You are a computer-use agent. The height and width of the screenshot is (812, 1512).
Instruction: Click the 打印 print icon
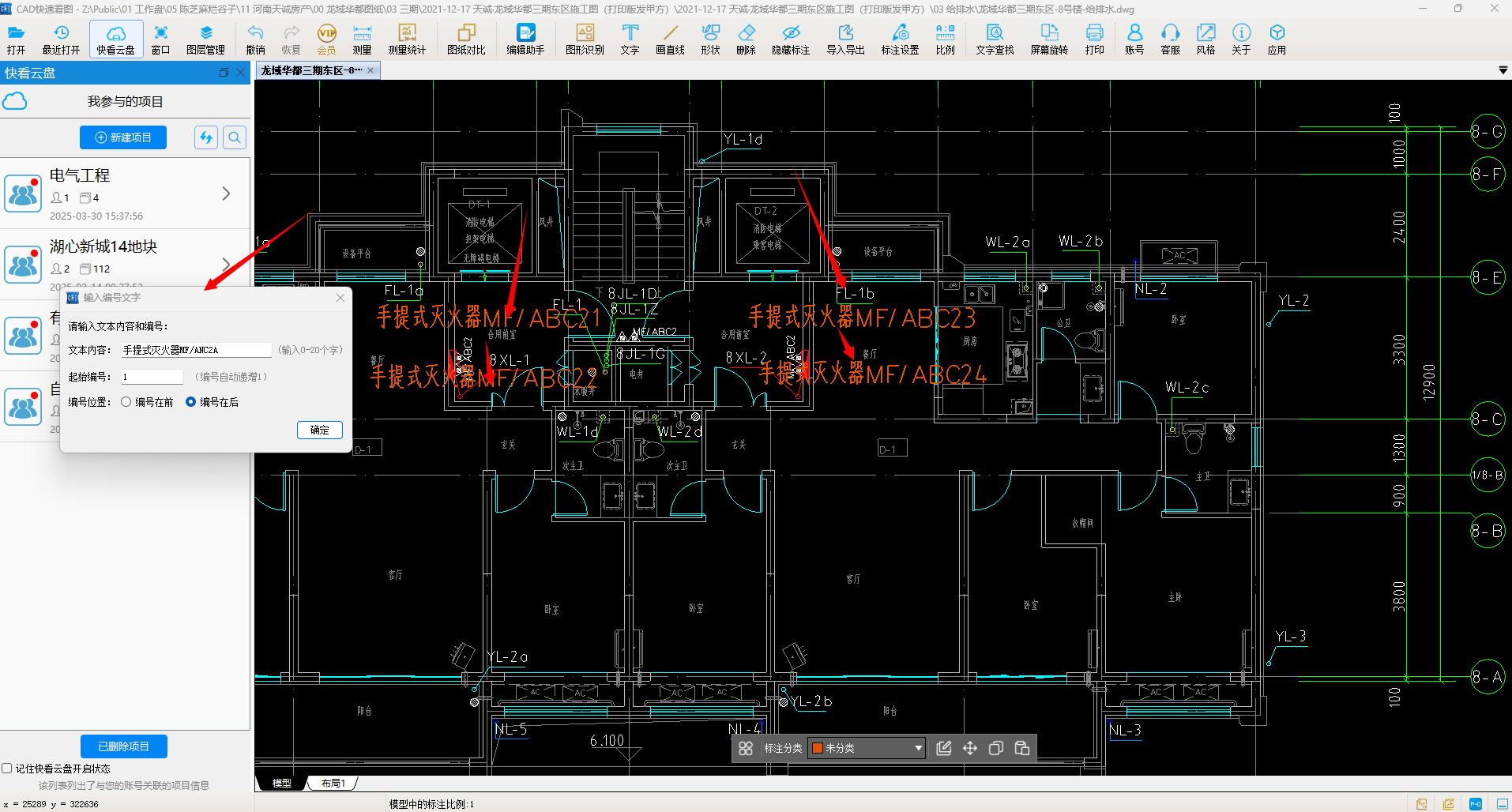click(1094, 39)
